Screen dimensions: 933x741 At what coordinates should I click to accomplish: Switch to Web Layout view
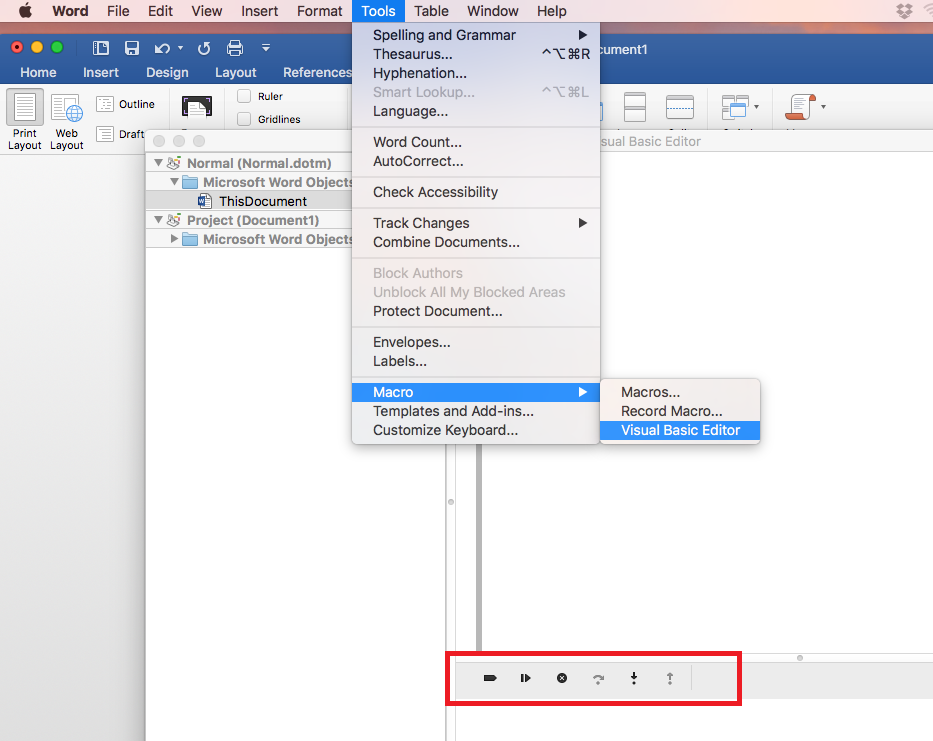point(67,121)
